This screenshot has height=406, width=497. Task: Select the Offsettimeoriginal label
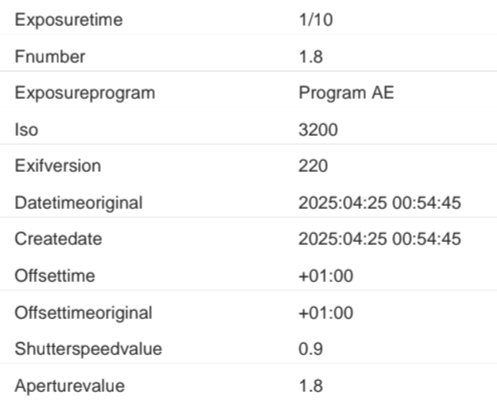[x=83, y=313]
